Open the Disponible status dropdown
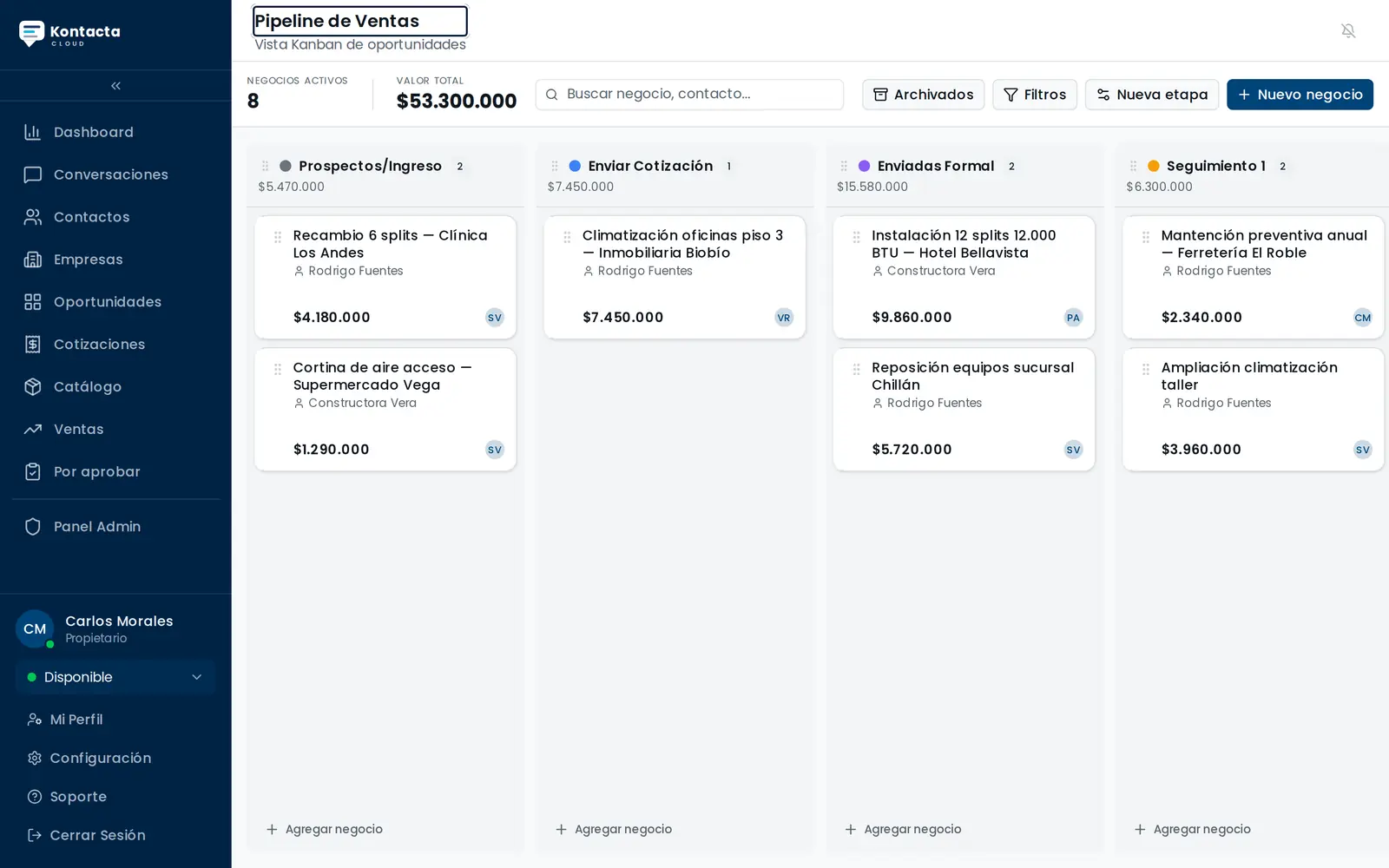 [115, 677]
